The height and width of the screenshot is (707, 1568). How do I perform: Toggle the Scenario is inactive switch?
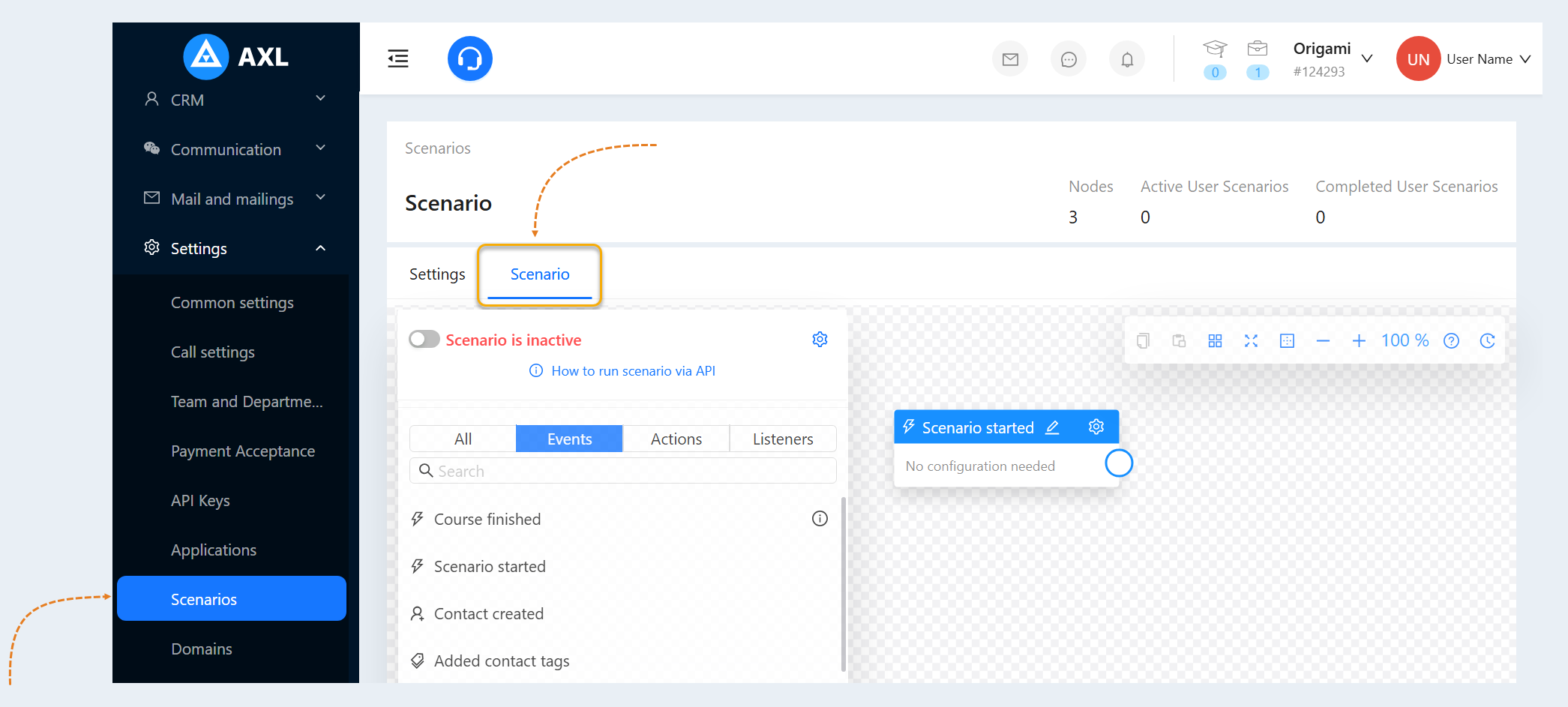[424, 340]
